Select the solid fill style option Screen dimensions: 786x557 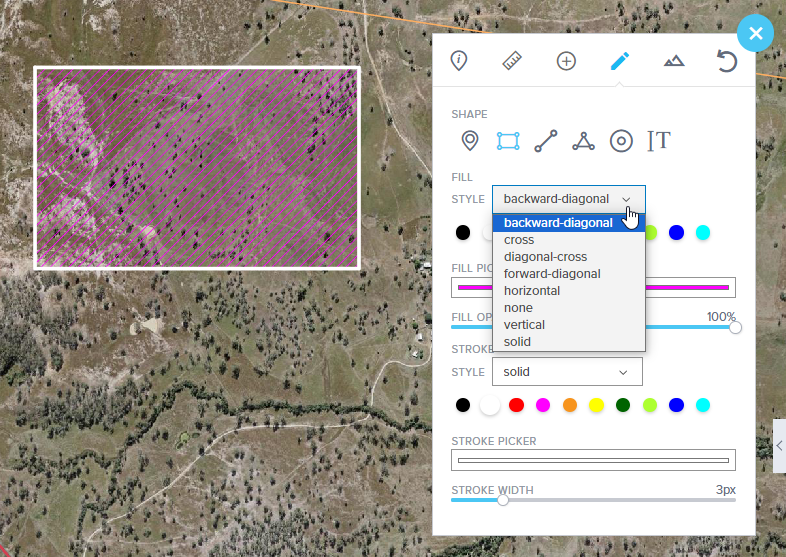517,342
